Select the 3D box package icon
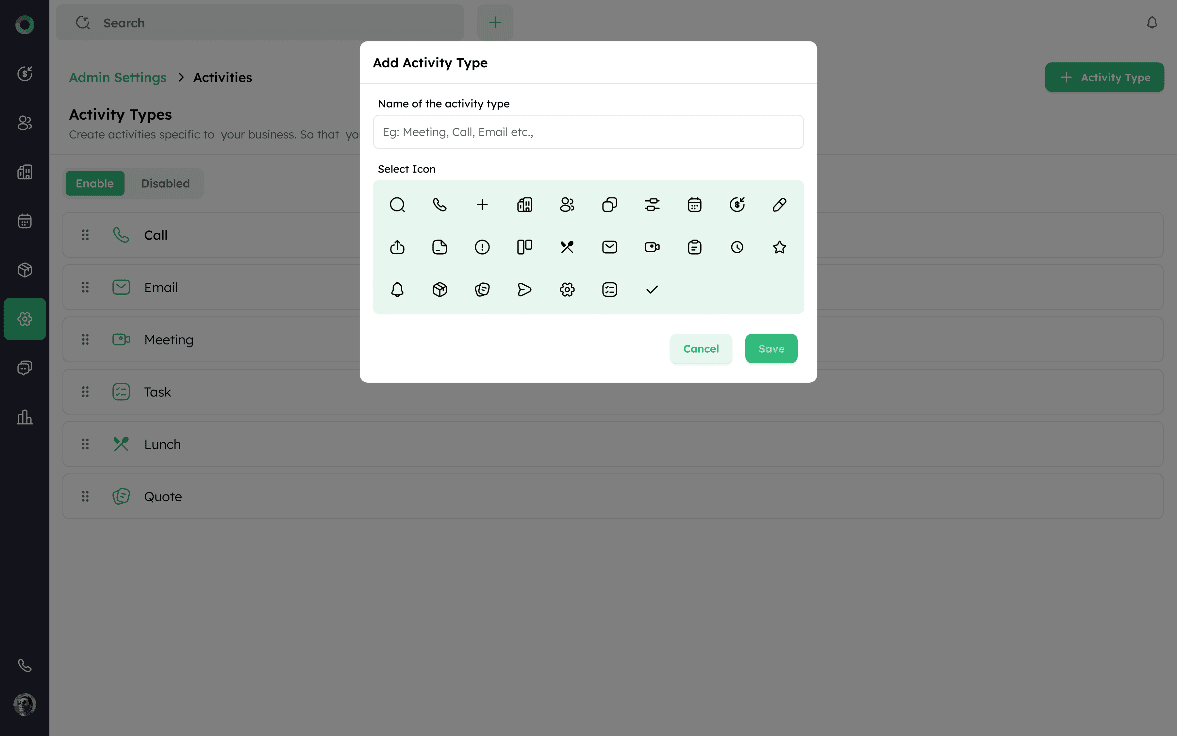Viewport: 1177px width, 736px height. coord(440,290)
